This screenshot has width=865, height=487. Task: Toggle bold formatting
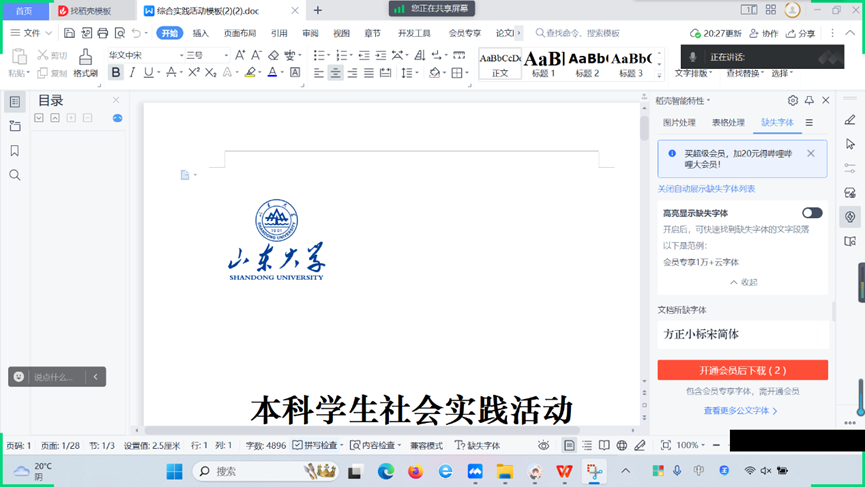116,72
